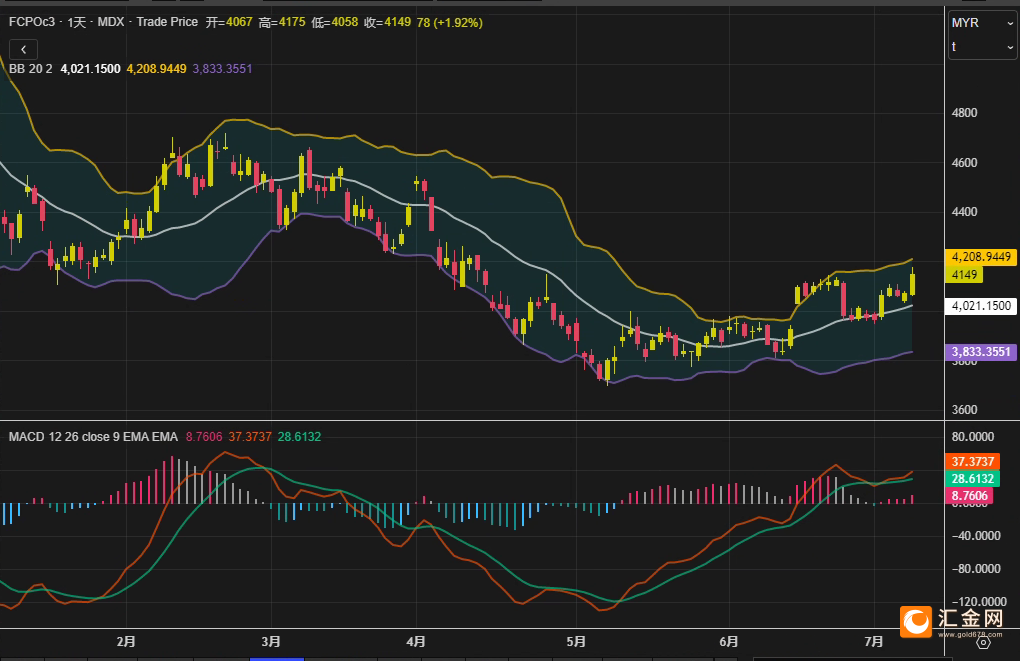Click the pink 8.7606 value in MACD legend
The width and height of the screenshot is (1020, 661).
(x=204, y=437)
